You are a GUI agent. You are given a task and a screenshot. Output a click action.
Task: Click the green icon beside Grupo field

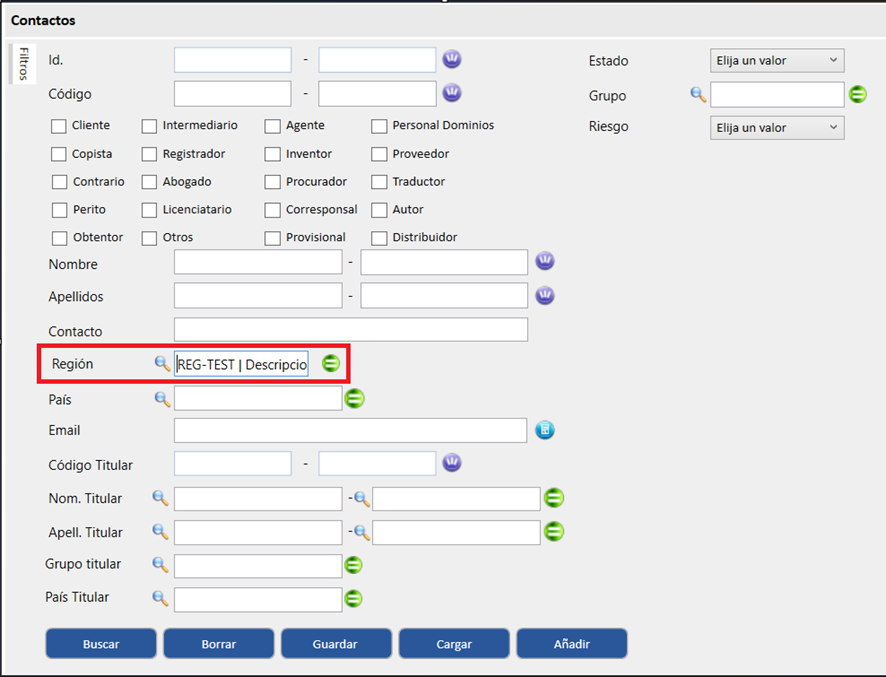pos(857,95)
